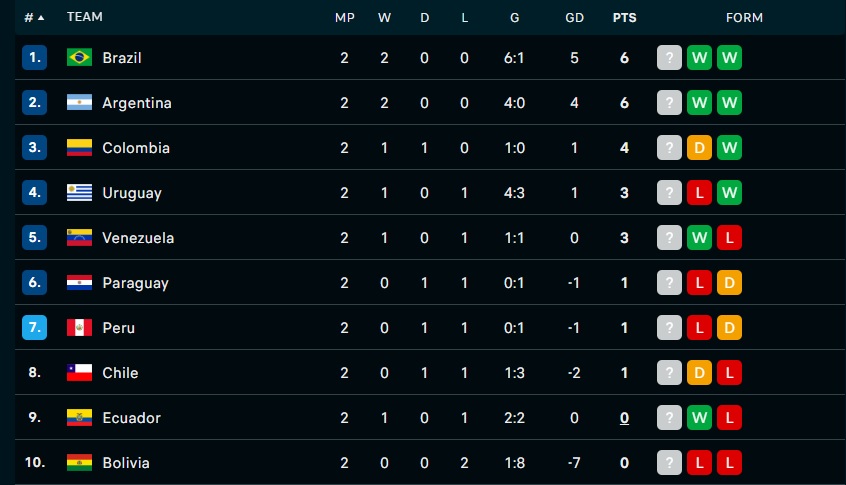Click the Bolivia flag icon
Image resolution: width=846 pixels, height=485 pixels.
(x=79, y=462)
